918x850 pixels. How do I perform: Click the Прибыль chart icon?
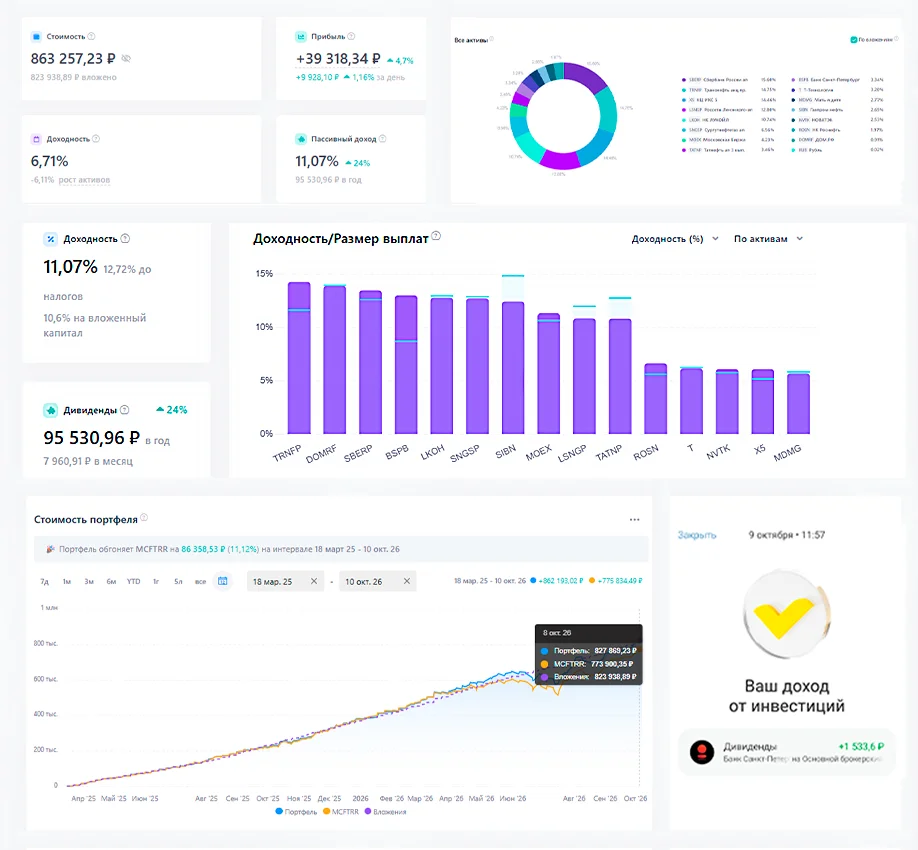301,36
